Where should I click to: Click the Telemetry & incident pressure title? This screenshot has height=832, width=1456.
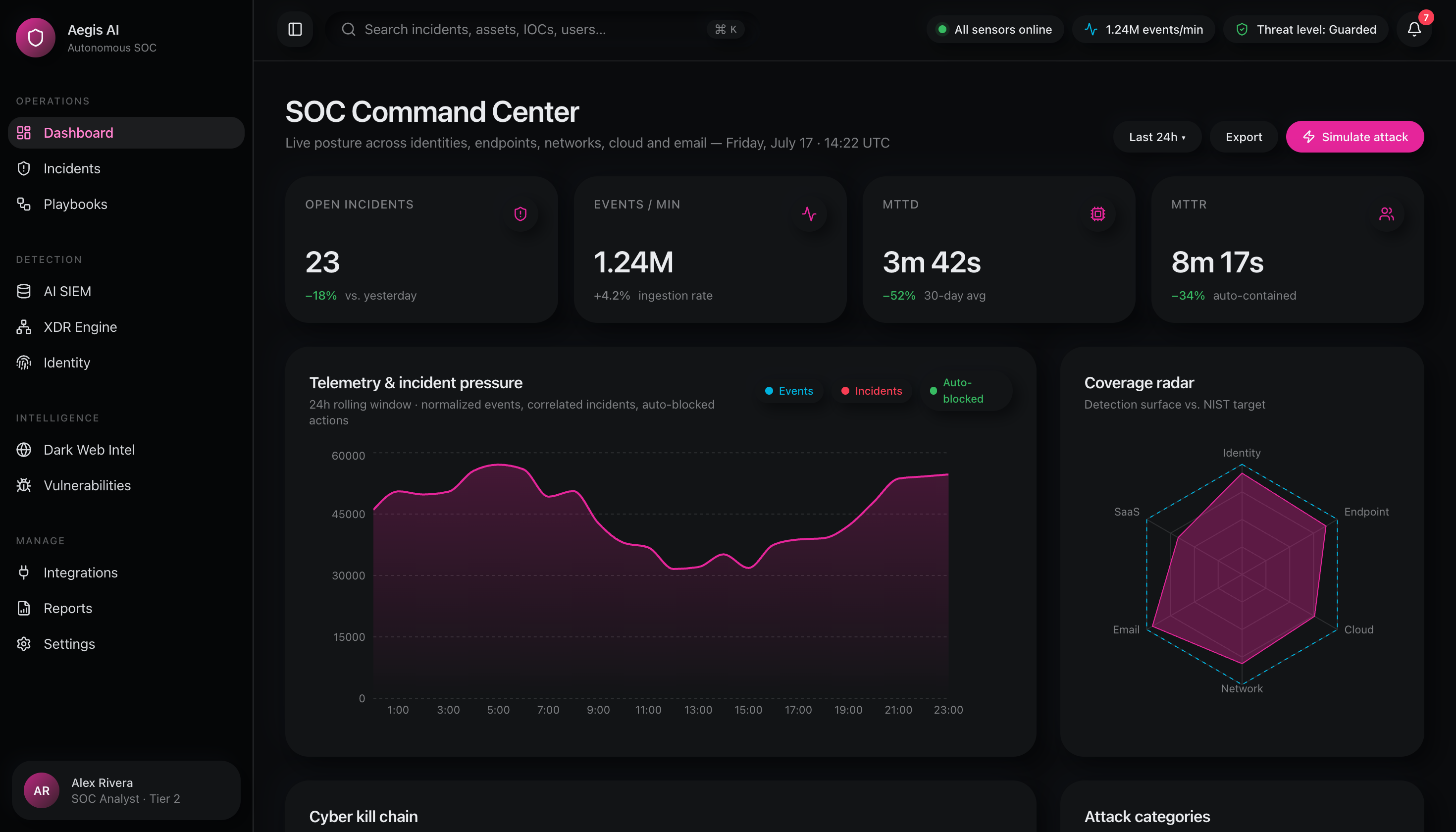tap(416, 382)
